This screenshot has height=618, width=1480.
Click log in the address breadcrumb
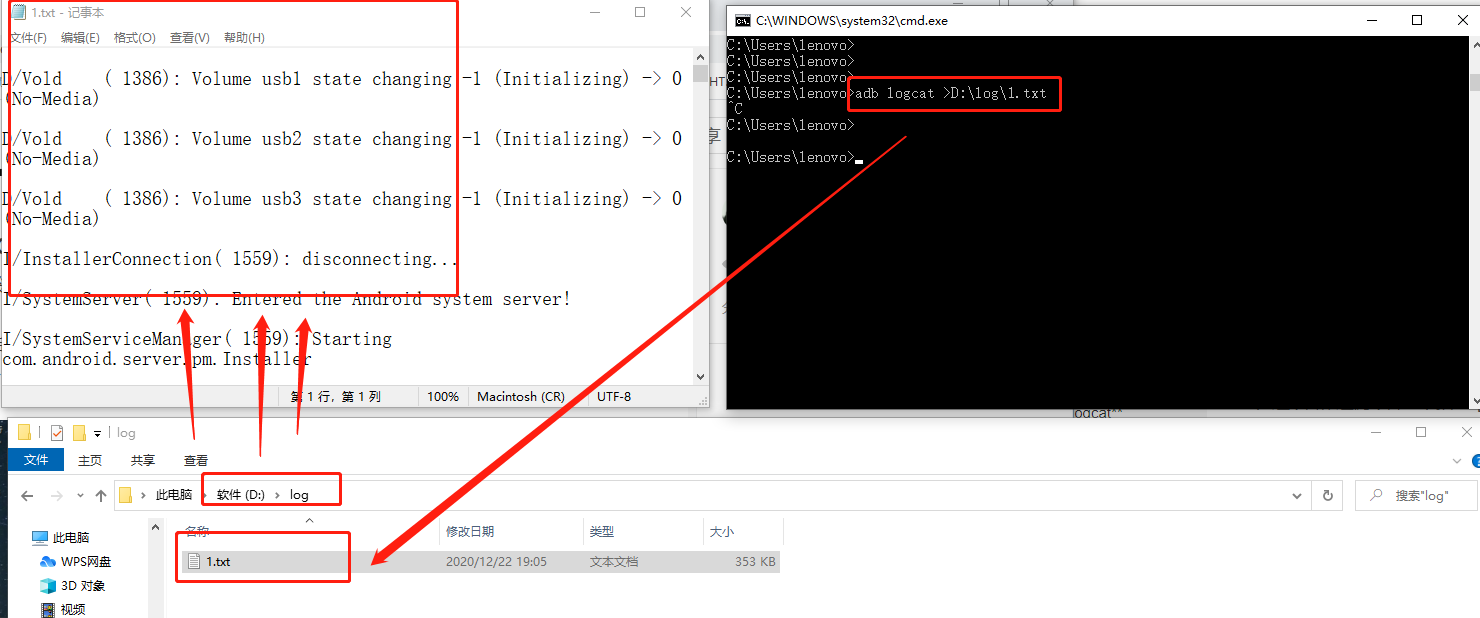pyautogui.click(x=300, y=495)
